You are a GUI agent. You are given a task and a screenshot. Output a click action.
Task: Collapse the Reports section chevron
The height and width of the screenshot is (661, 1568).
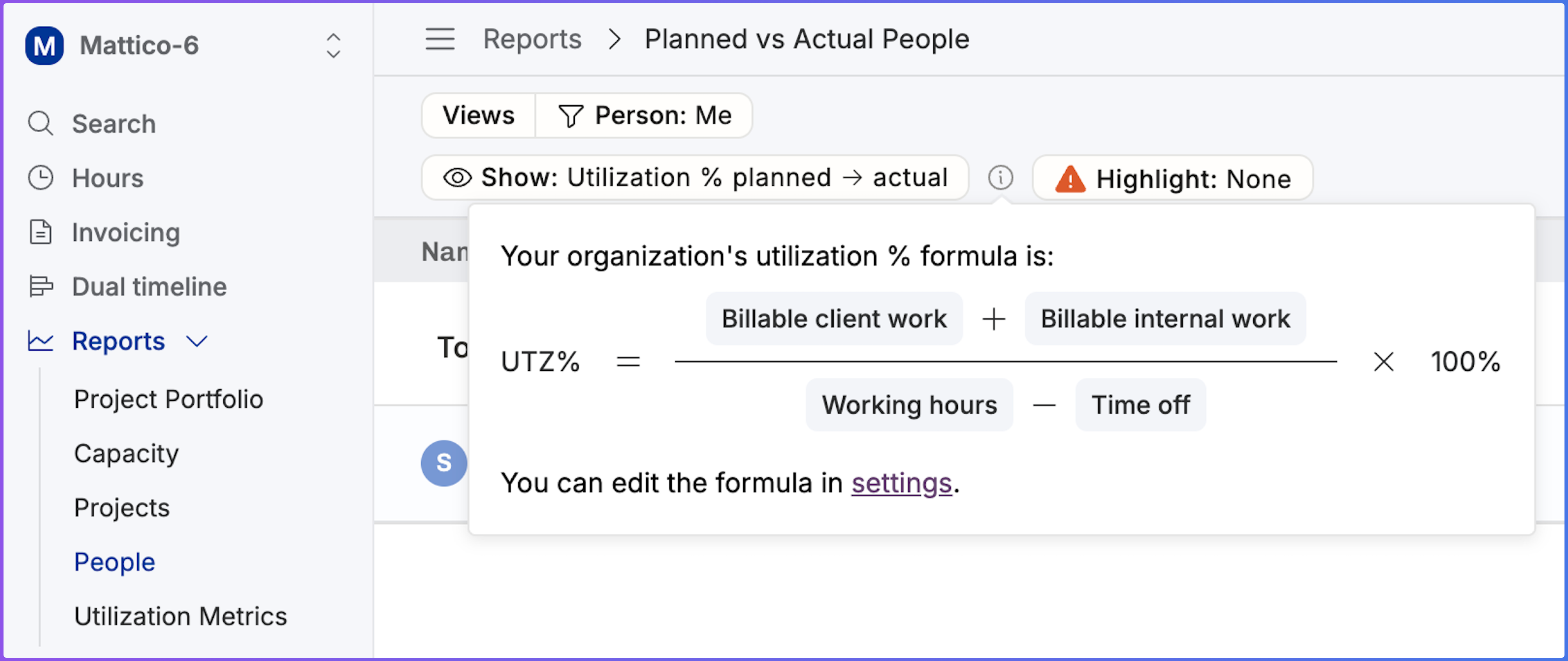(x=197, y=341)
